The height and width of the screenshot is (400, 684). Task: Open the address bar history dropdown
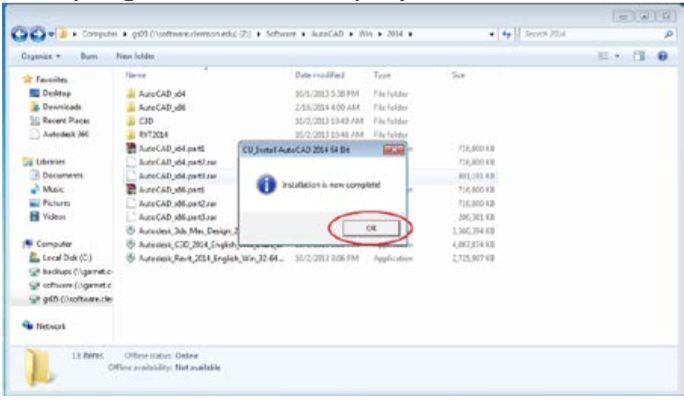pyautogui.click(x=492, y=34)
